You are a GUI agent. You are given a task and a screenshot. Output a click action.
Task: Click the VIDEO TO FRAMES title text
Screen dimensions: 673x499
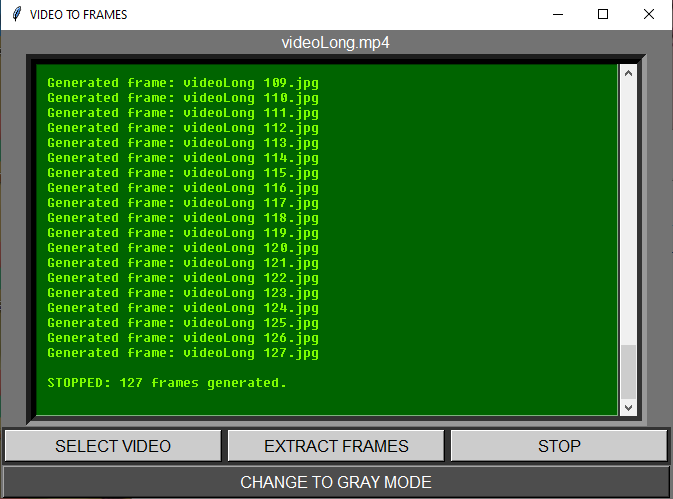click(x=78, y=15)
